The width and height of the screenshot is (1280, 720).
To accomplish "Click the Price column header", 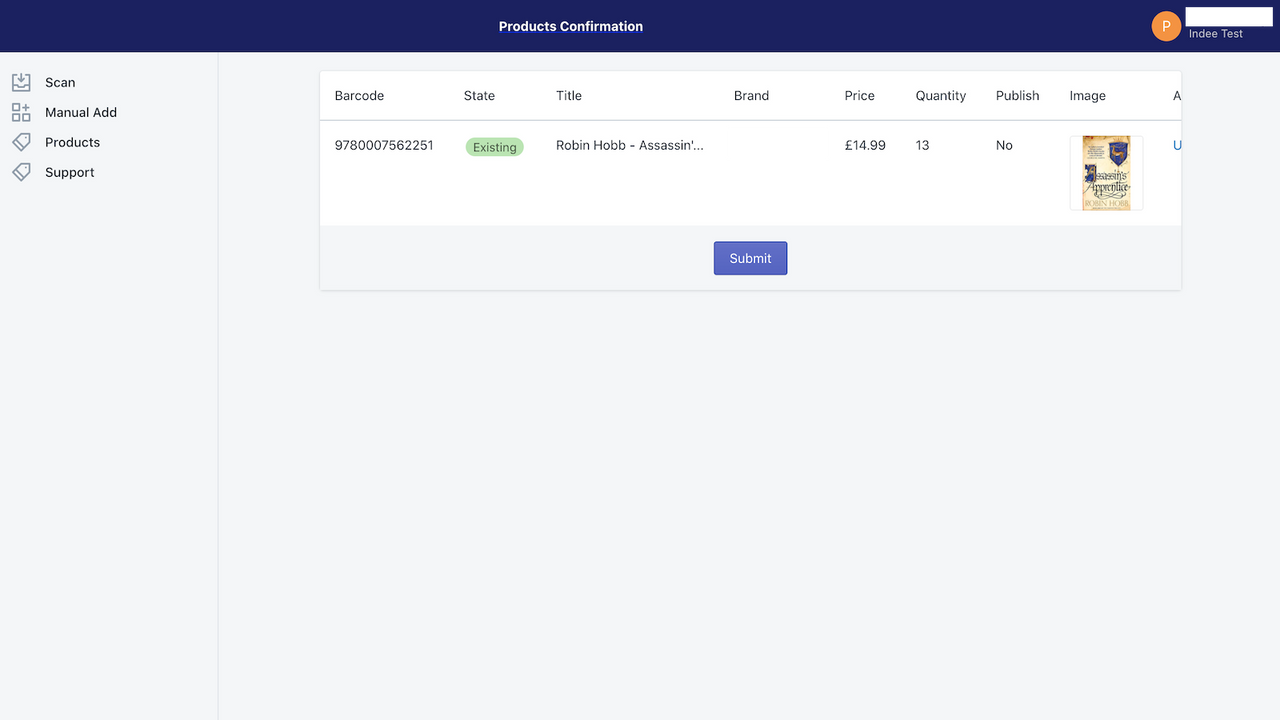I will (859, 95).
